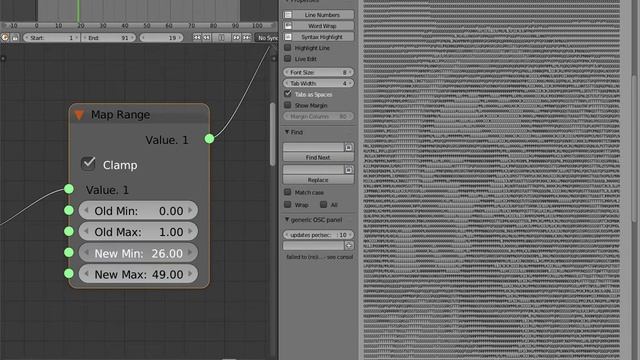This screenshot has width=640, height=360.
Task: Click the timeline editor type icon
Action: coord(5,38)
